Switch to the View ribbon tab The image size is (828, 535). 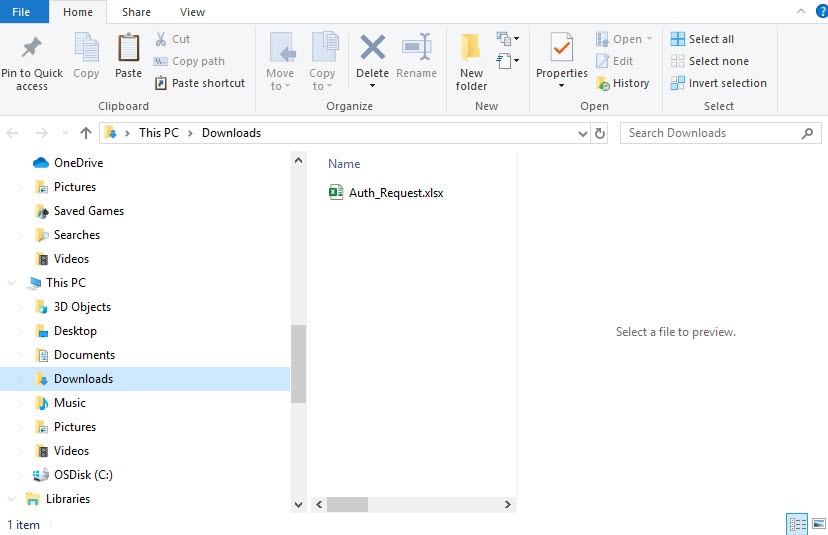pyautogui.click(x=192, y=12)
